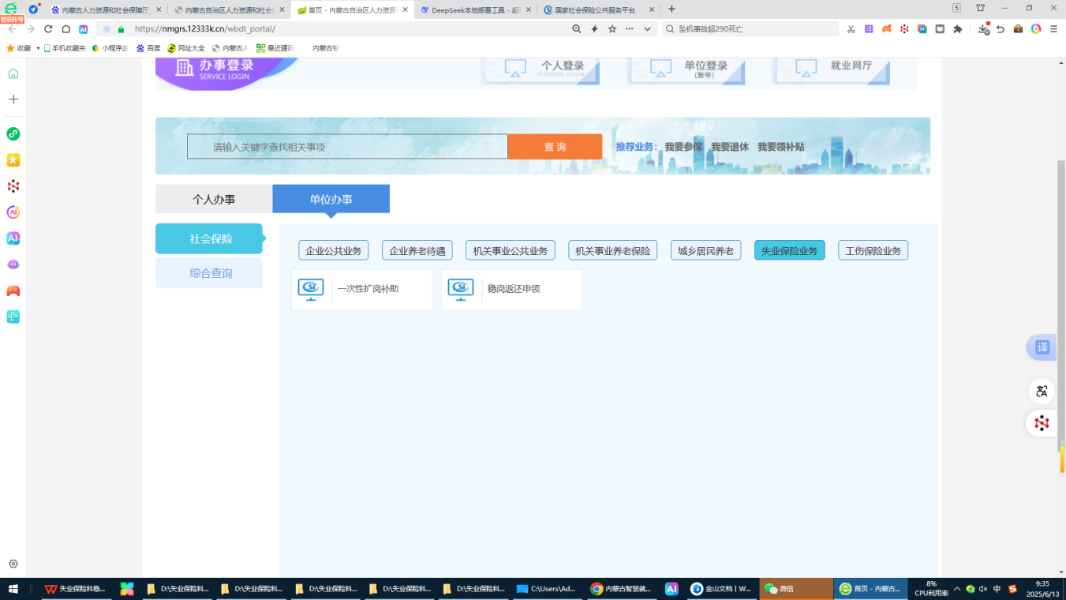Screen dimensions: 1066x600
Task: Open the red game controller sidebar icon
Action: point(13,291)
